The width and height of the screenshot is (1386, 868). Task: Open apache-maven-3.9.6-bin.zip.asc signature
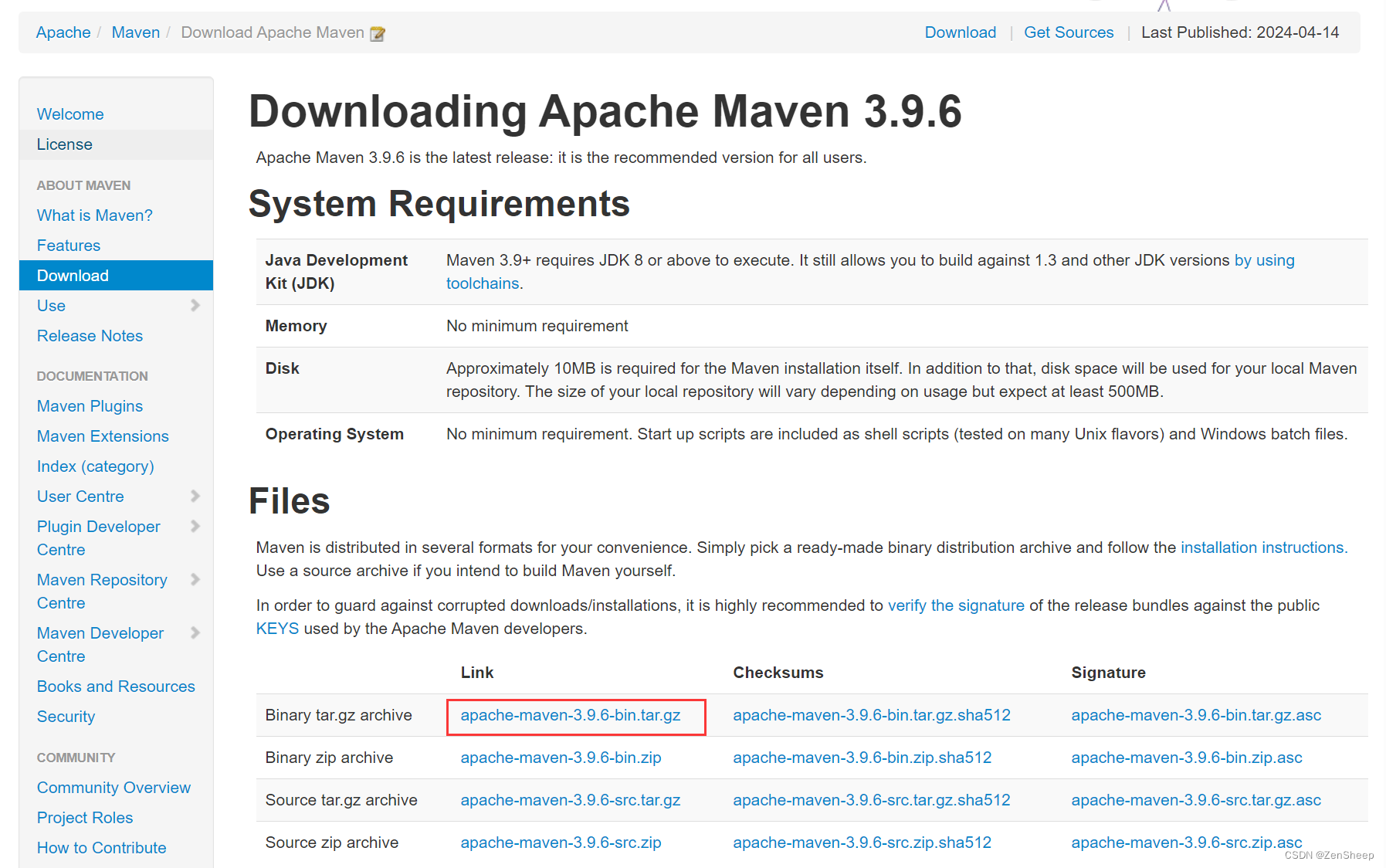coord(1187,758)
